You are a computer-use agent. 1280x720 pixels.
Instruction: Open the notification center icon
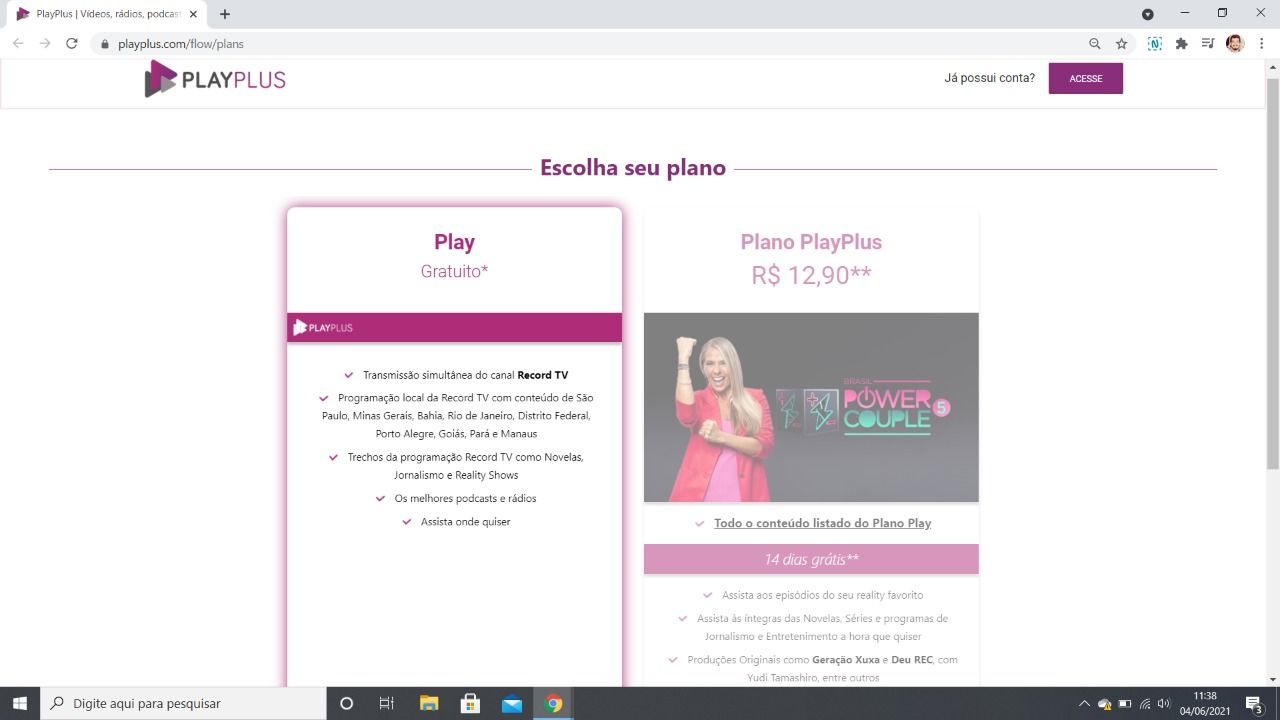point(1254,703)
